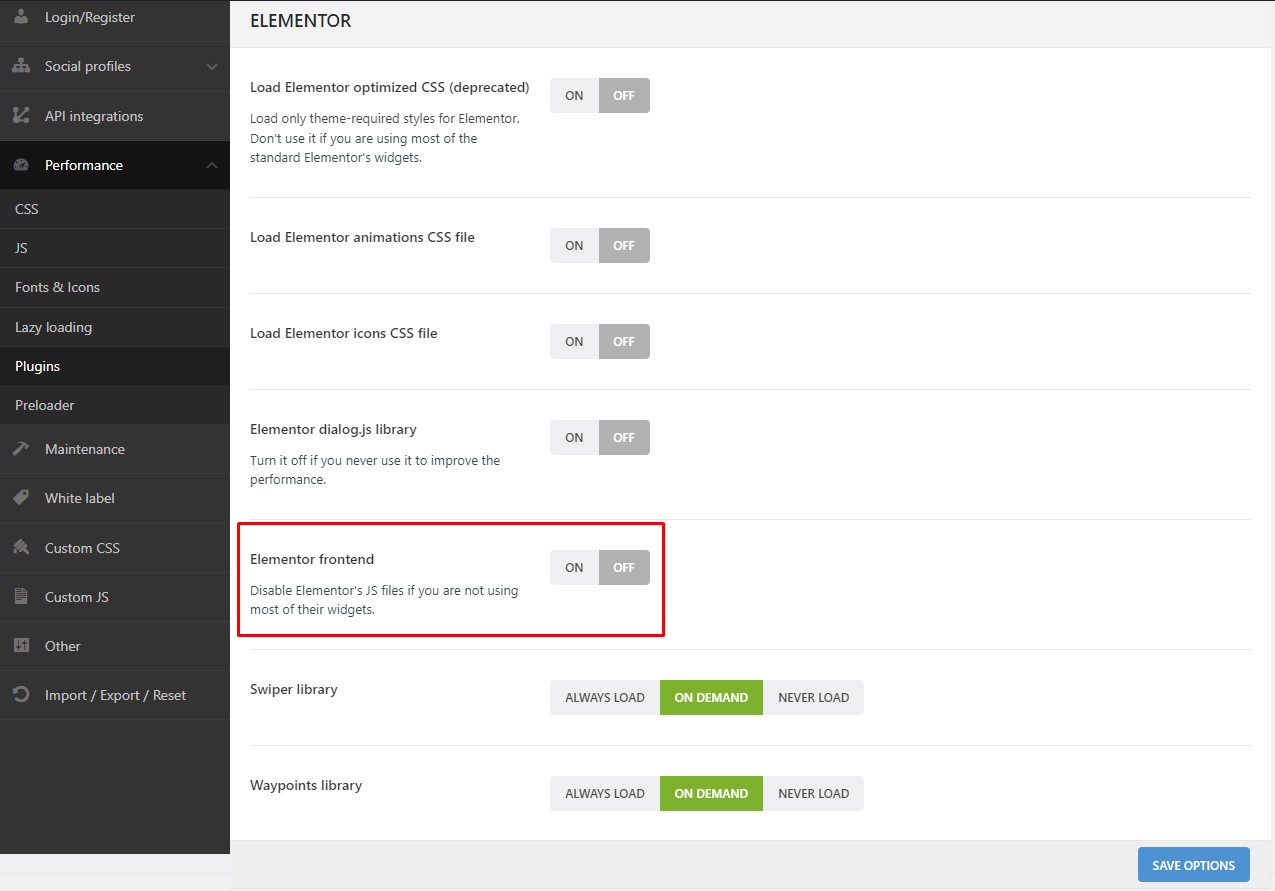Click the Maintenance hammer icon

pyautogui.click(x=21, y=449)
